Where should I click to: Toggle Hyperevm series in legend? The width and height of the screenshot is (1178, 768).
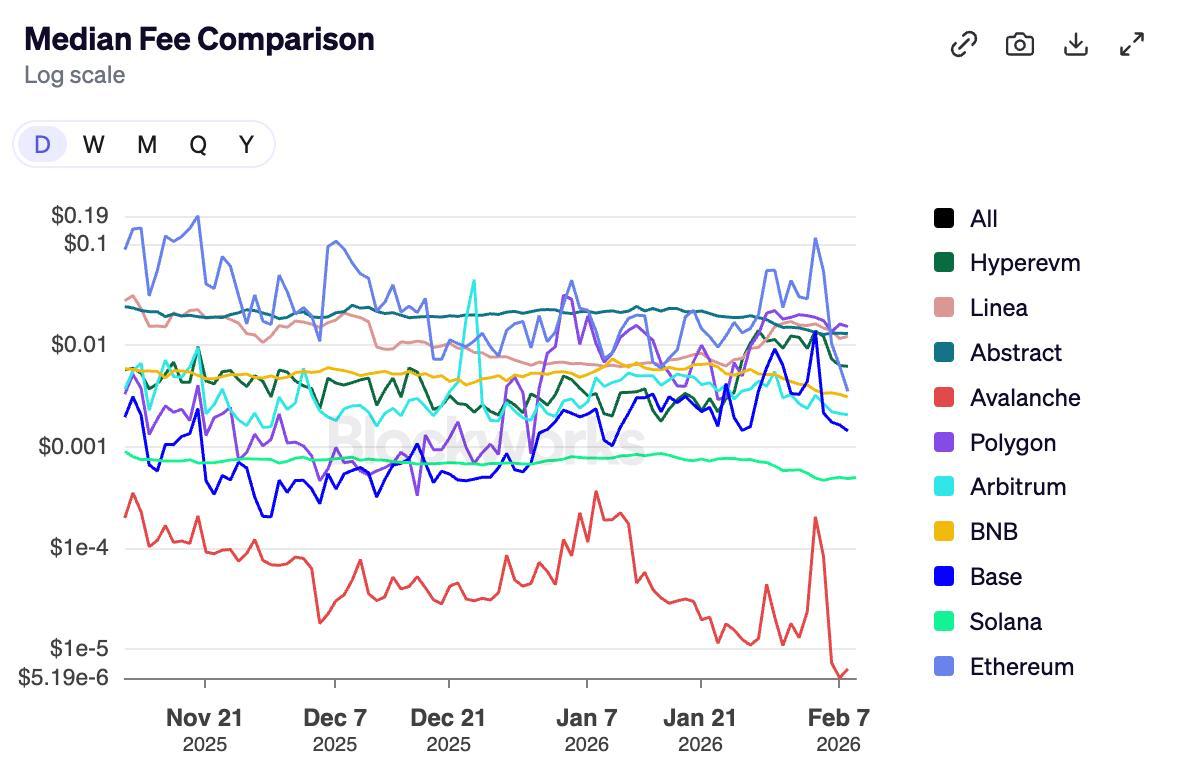[1024, 263]
